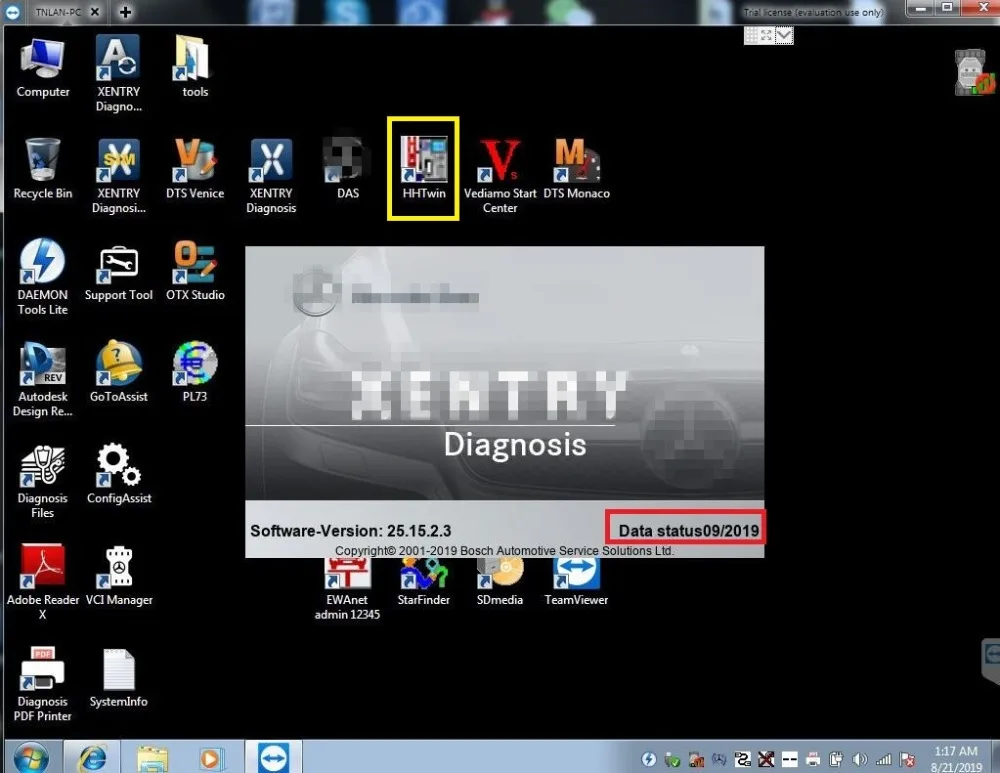Click the Action Center flag tray icon
The image size is (1000, 773).
point(907,759)
